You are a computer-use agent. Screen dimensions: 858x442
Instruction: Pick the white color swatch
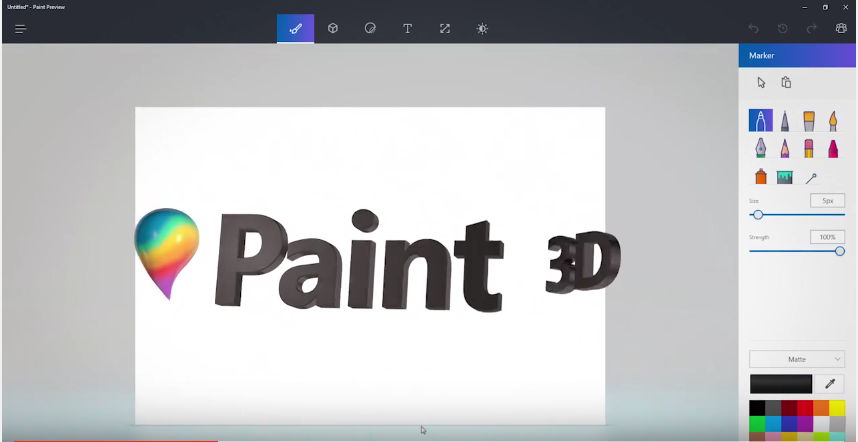[x=821, y=424]
